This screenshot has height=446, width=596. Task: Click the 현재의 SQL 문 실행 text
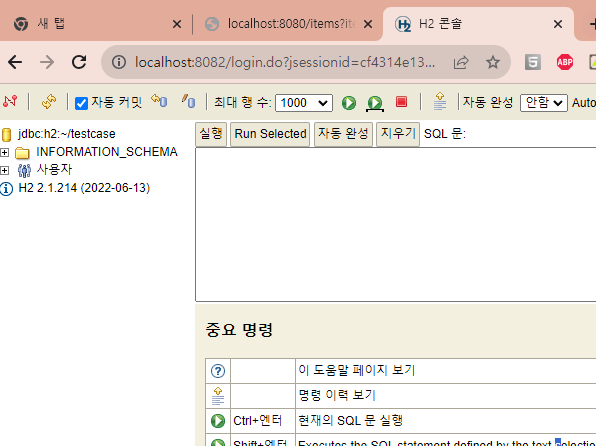(350, 421)
